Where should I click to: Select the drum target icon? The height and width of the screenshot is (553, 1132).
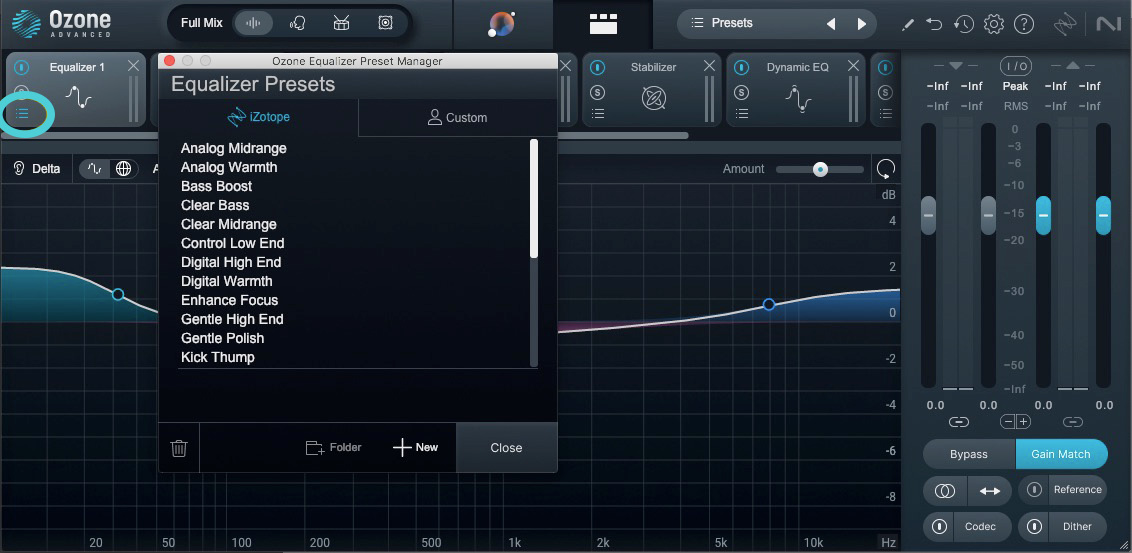tap(341, 23)
